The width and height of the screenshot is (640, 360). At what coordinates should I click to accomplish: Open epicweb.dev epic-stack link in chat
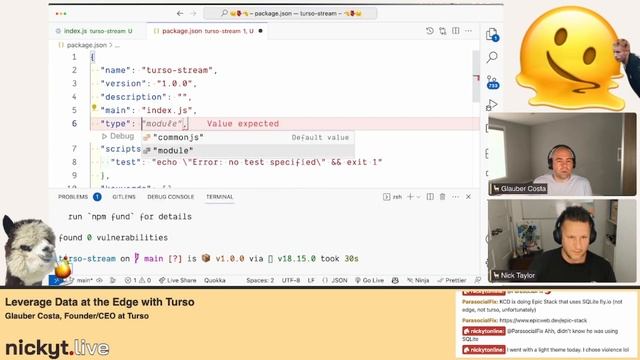point(543,320)
